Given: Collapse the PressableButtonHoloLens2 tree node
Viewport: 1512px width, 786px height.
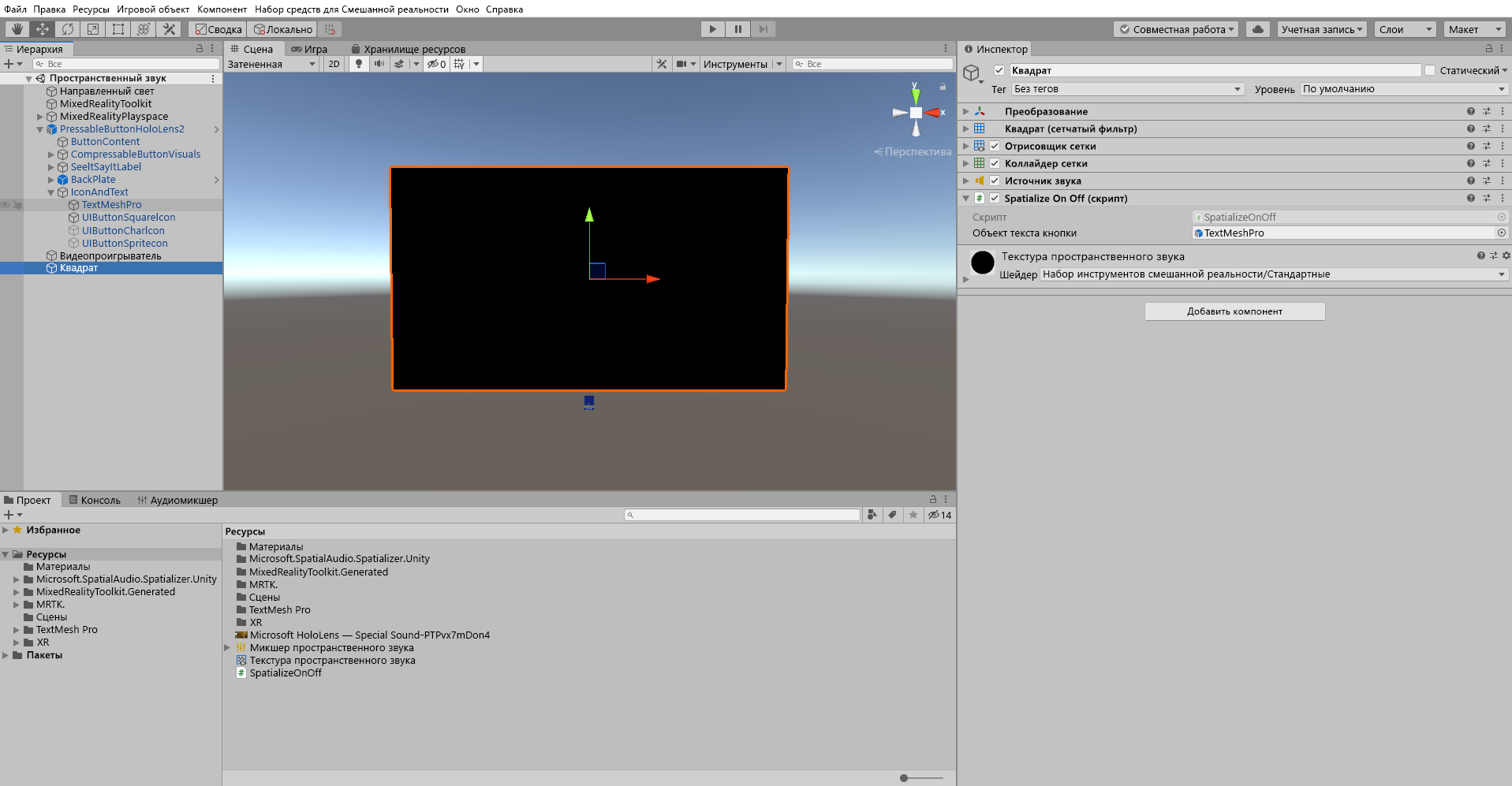Looking at the screenshot, I should (39, 129).
